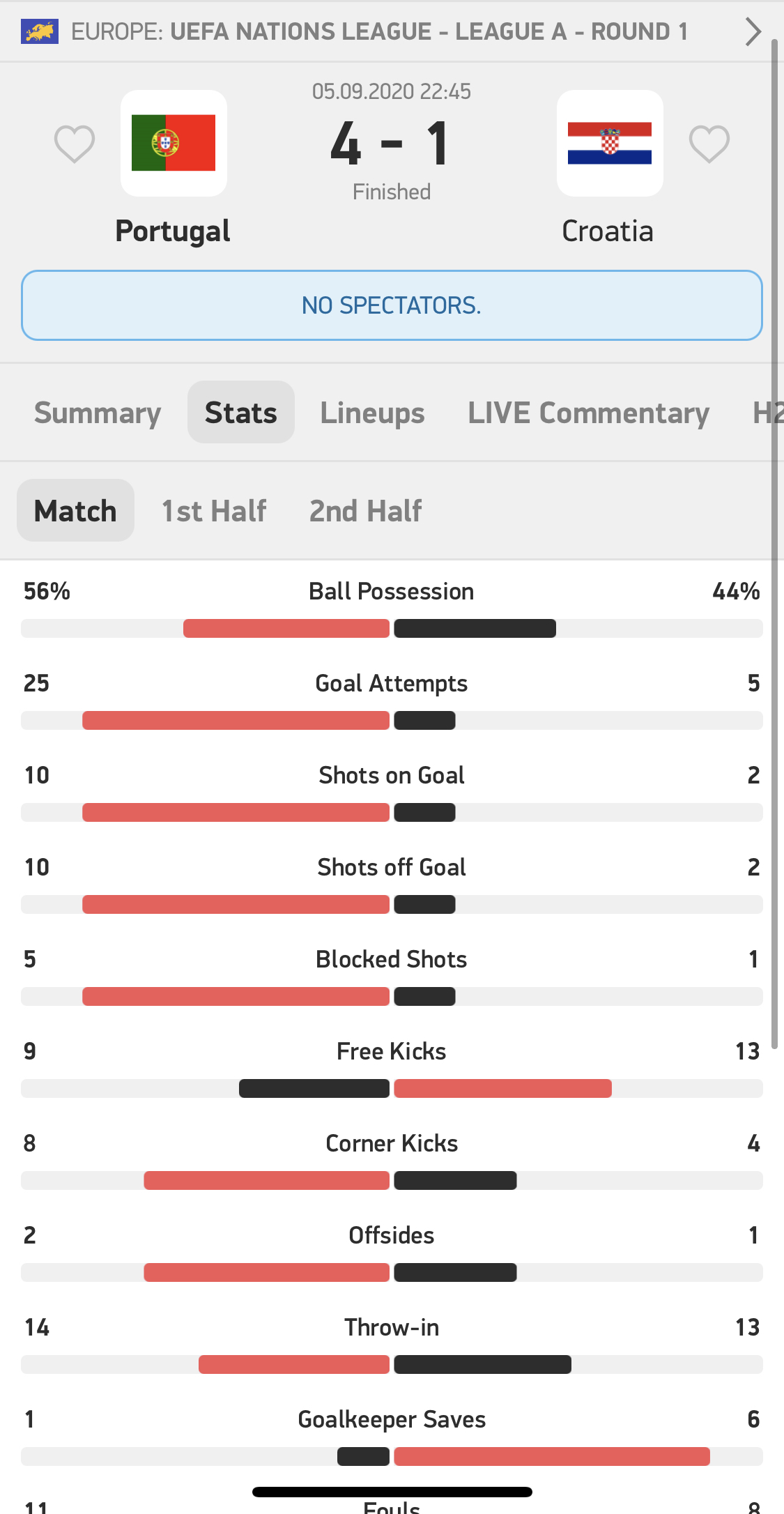Favorite Croatia with the heart icon
The image size is (784, 1514).
tap(709, 144)
